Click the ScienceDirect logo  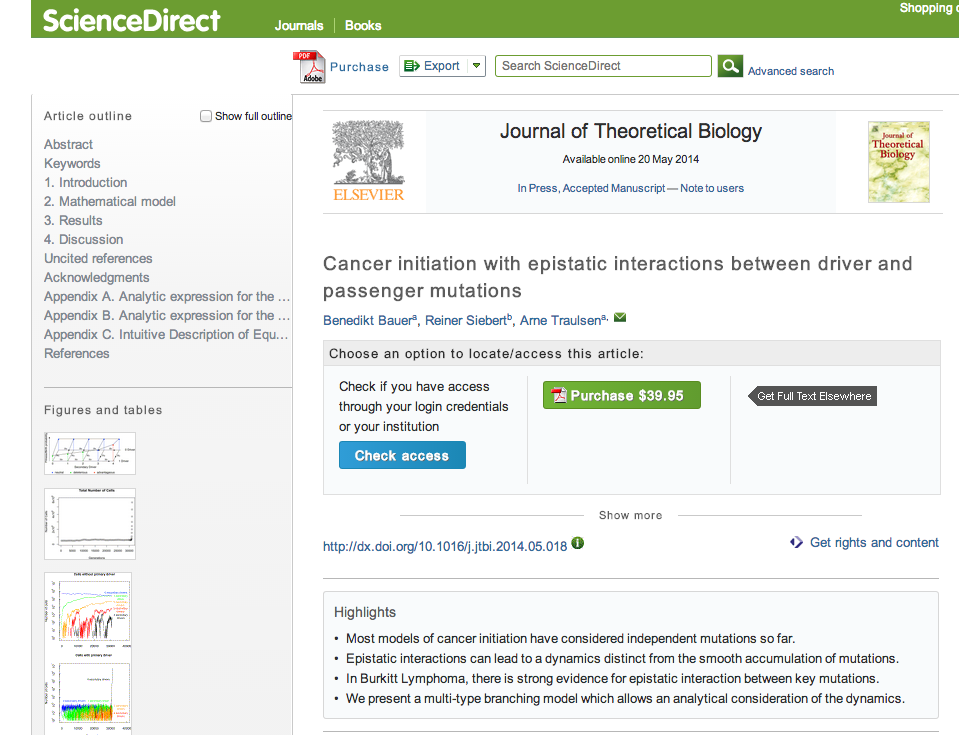[132, 20]
